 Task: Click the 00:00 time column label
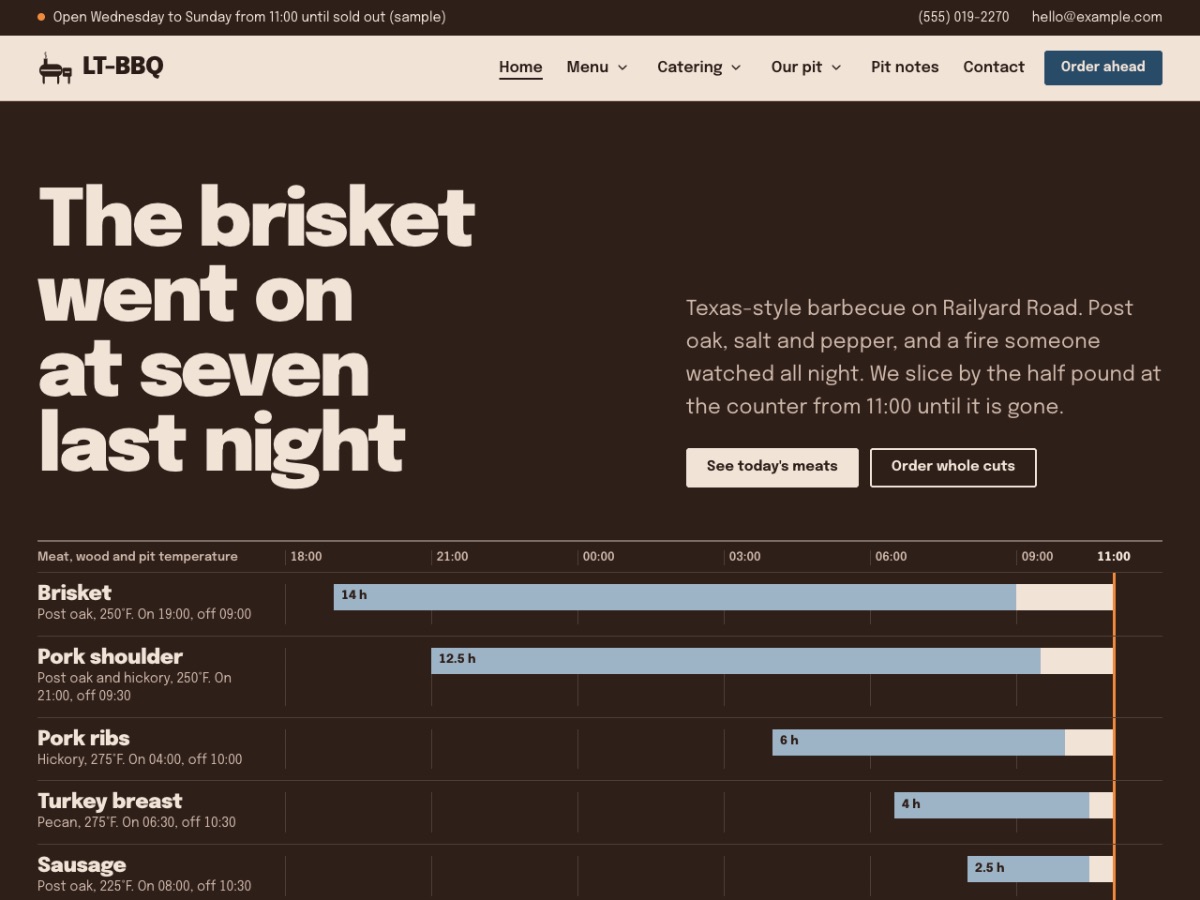[x=598, y=556]
